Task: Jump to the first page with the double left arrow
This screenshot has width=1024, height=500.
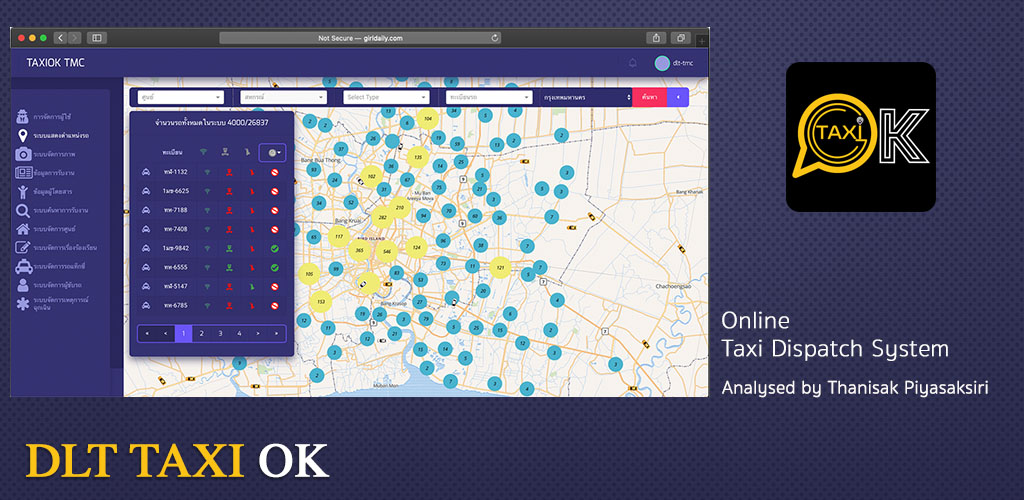Action: coord(147,334)
